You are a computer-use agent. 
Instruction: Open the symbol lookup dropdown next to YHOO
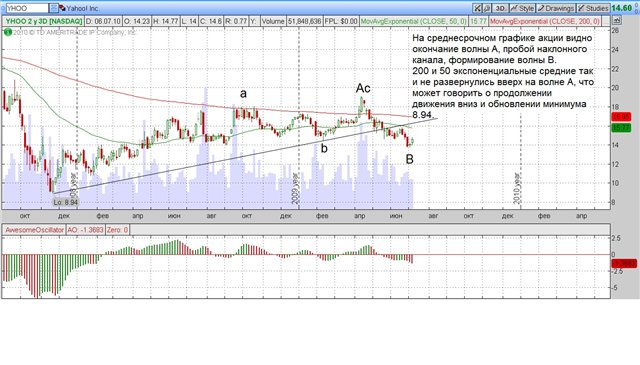pos(53,8)
